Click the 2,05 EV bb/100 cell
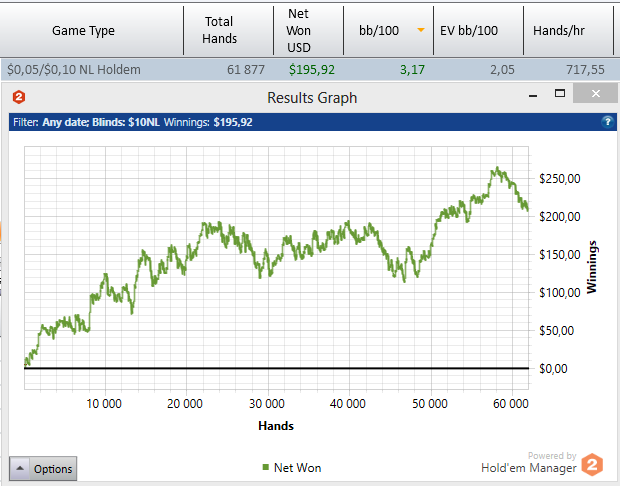The height and width of the screenshot is (486, 620). click(502, 70)
